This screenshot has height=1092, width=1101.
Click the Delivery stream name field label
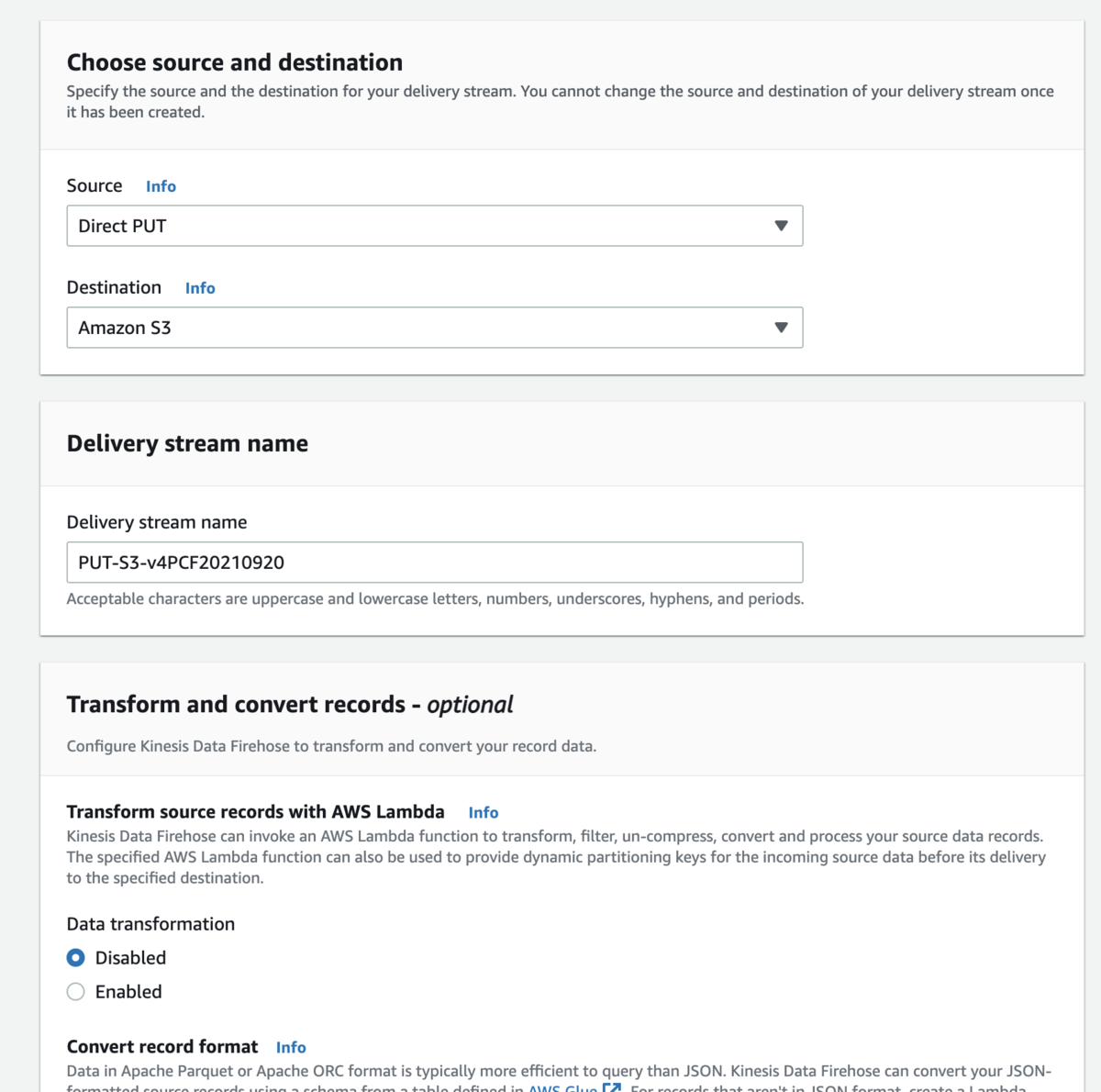click(x=157, y=522)
